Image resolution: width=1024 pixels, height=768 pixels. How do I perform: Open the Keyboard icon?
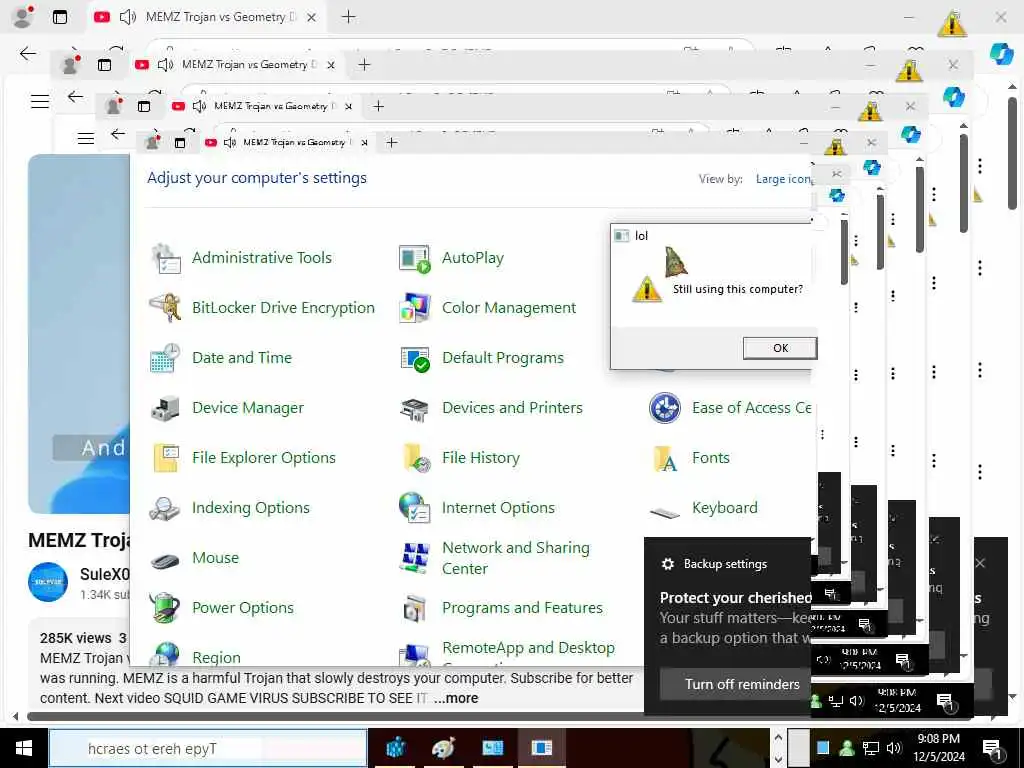665,513
